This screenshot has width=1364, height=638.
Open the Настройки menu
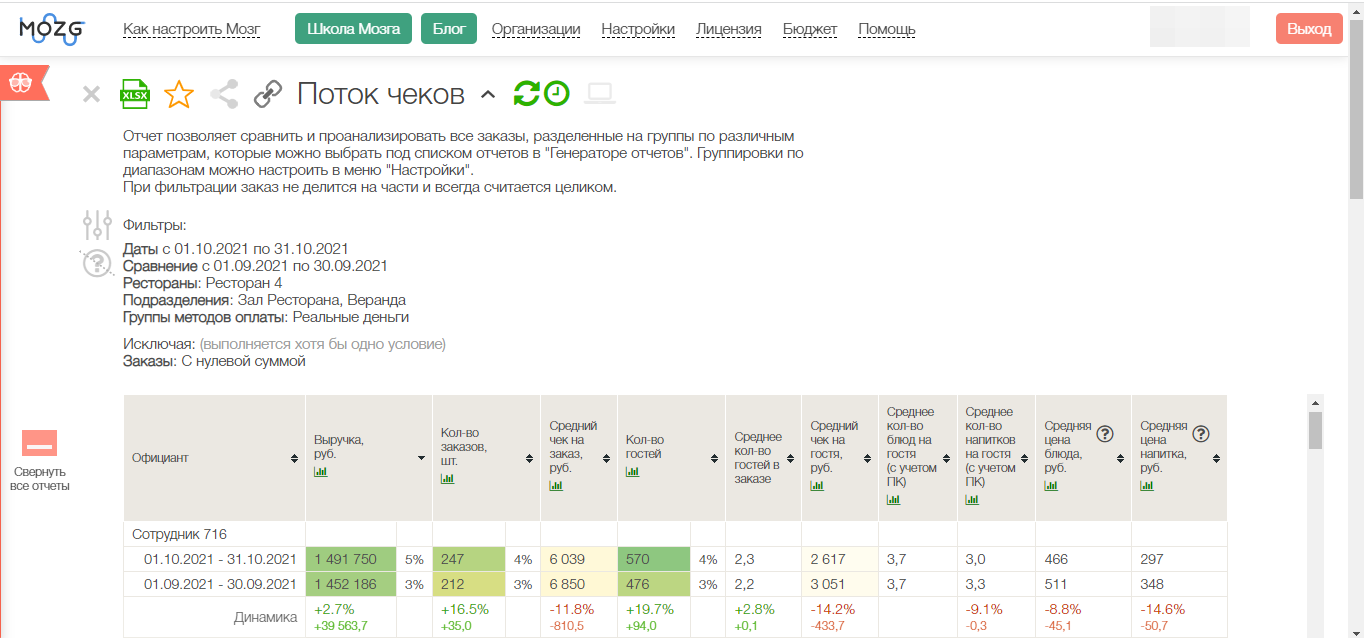(x=638, y=29)
